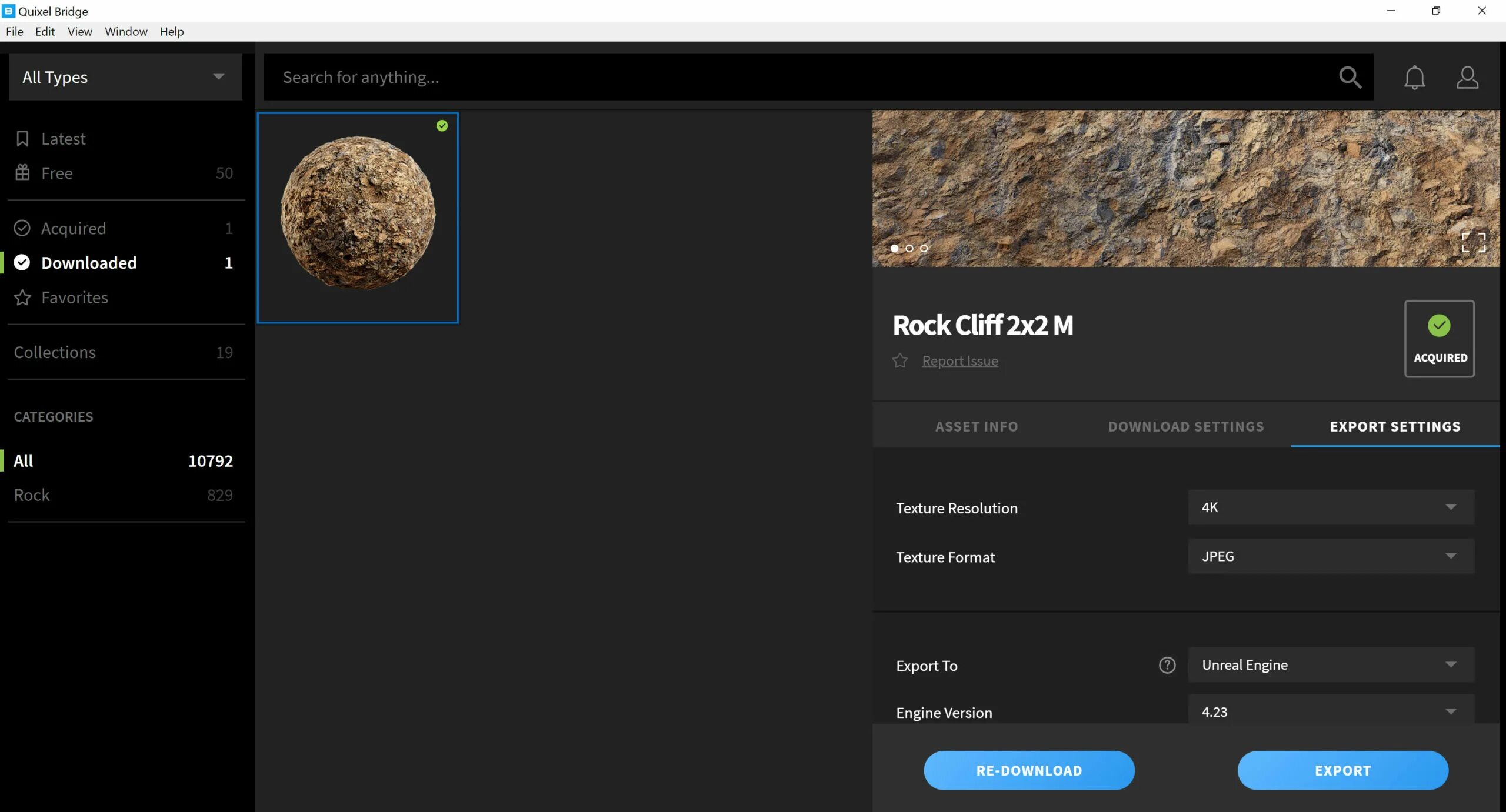Expand the Texture Resolution 4K dropdown

pyautogui.click(x=1331, y=507)
